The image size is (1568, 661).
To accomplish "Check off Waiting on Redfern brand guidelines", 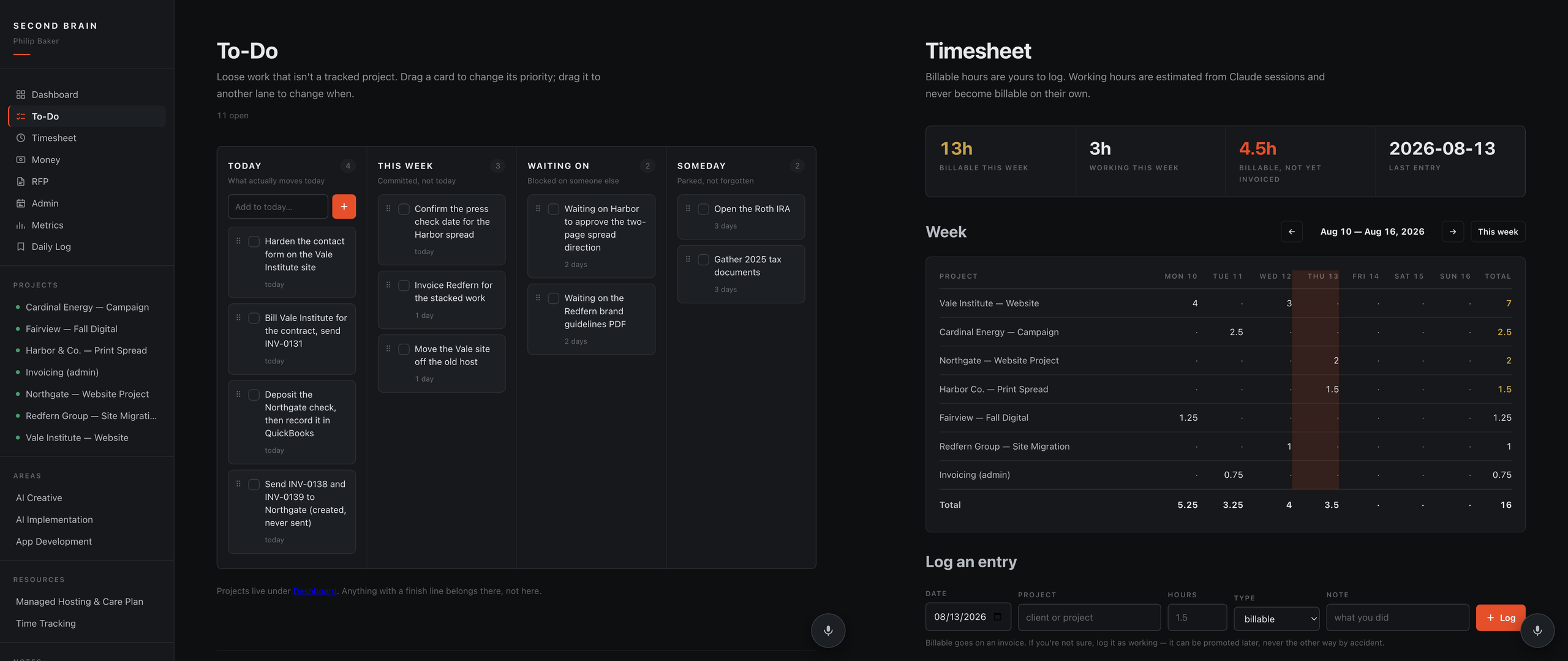I will (553, 298).
